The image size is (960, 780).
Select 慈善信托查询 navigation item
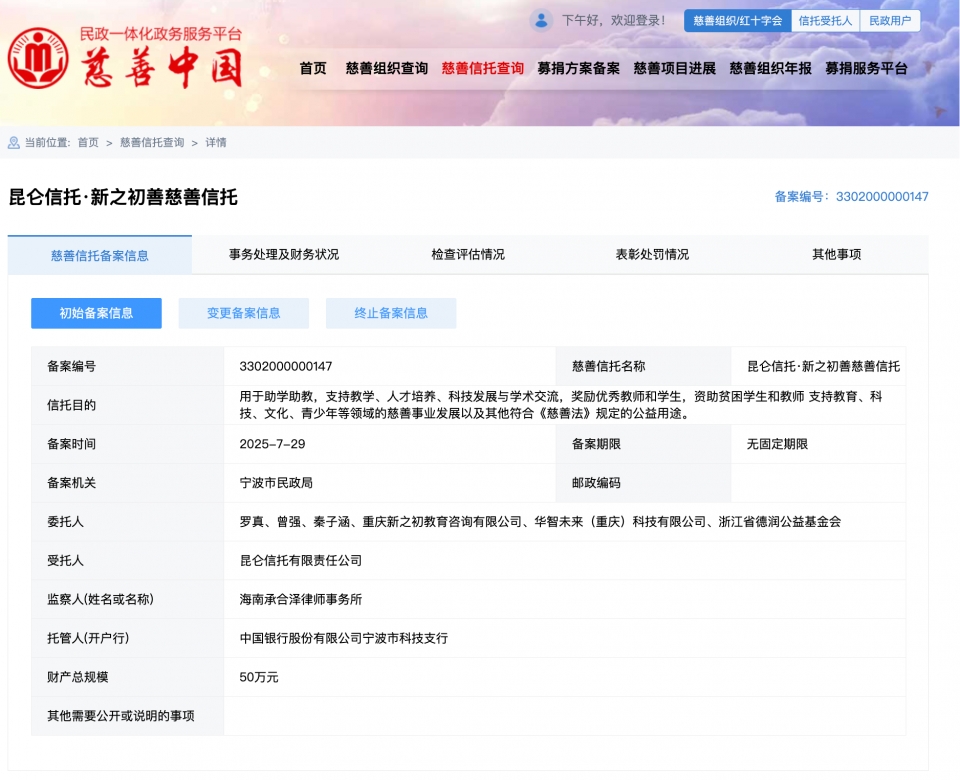pos(482,68)
